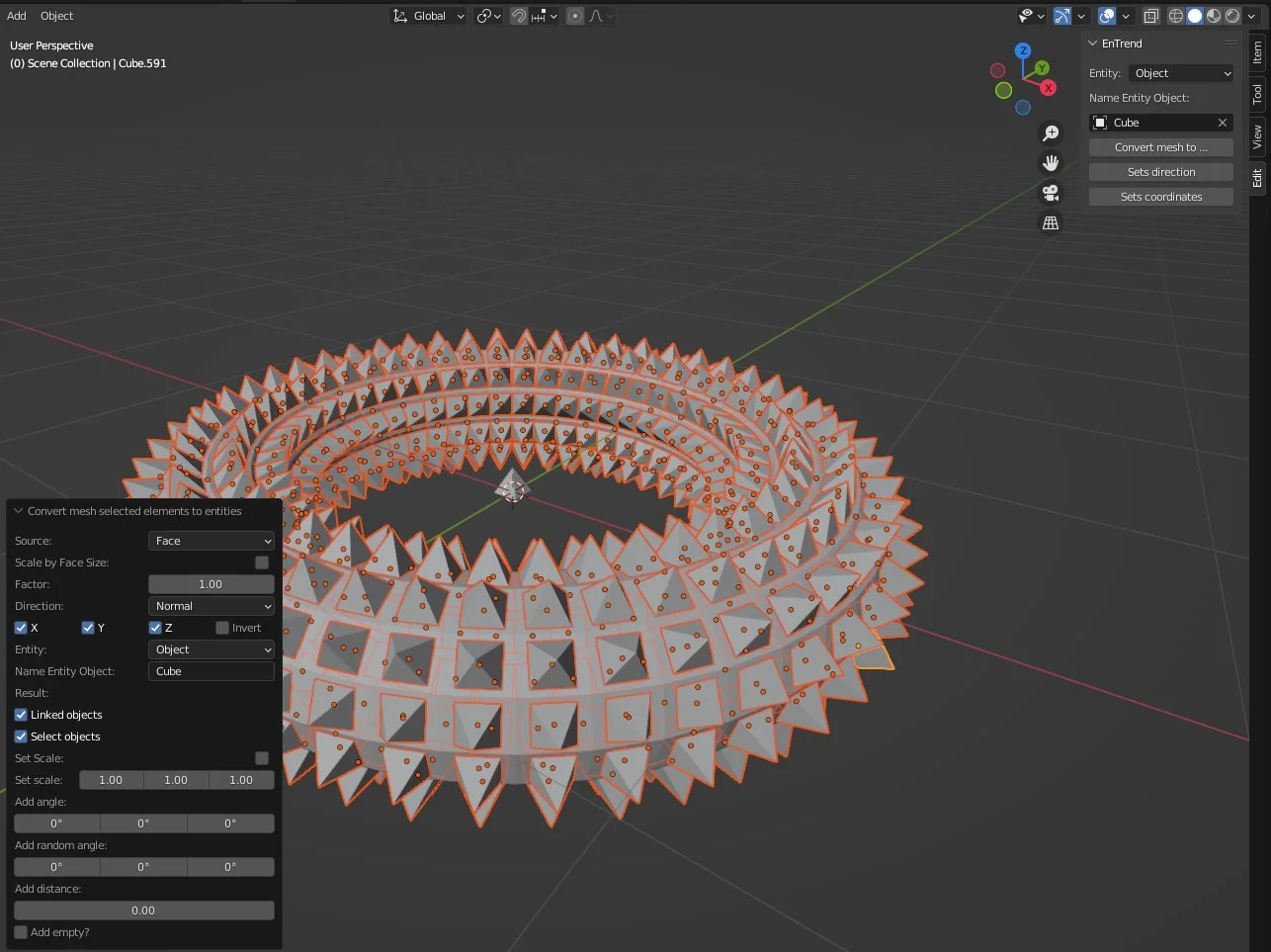Click the move hand icon below the zoom icon
Image resolution: width=1271 pixels, height=952 pixels.
pyautogui.click(x=1051, y=162)
